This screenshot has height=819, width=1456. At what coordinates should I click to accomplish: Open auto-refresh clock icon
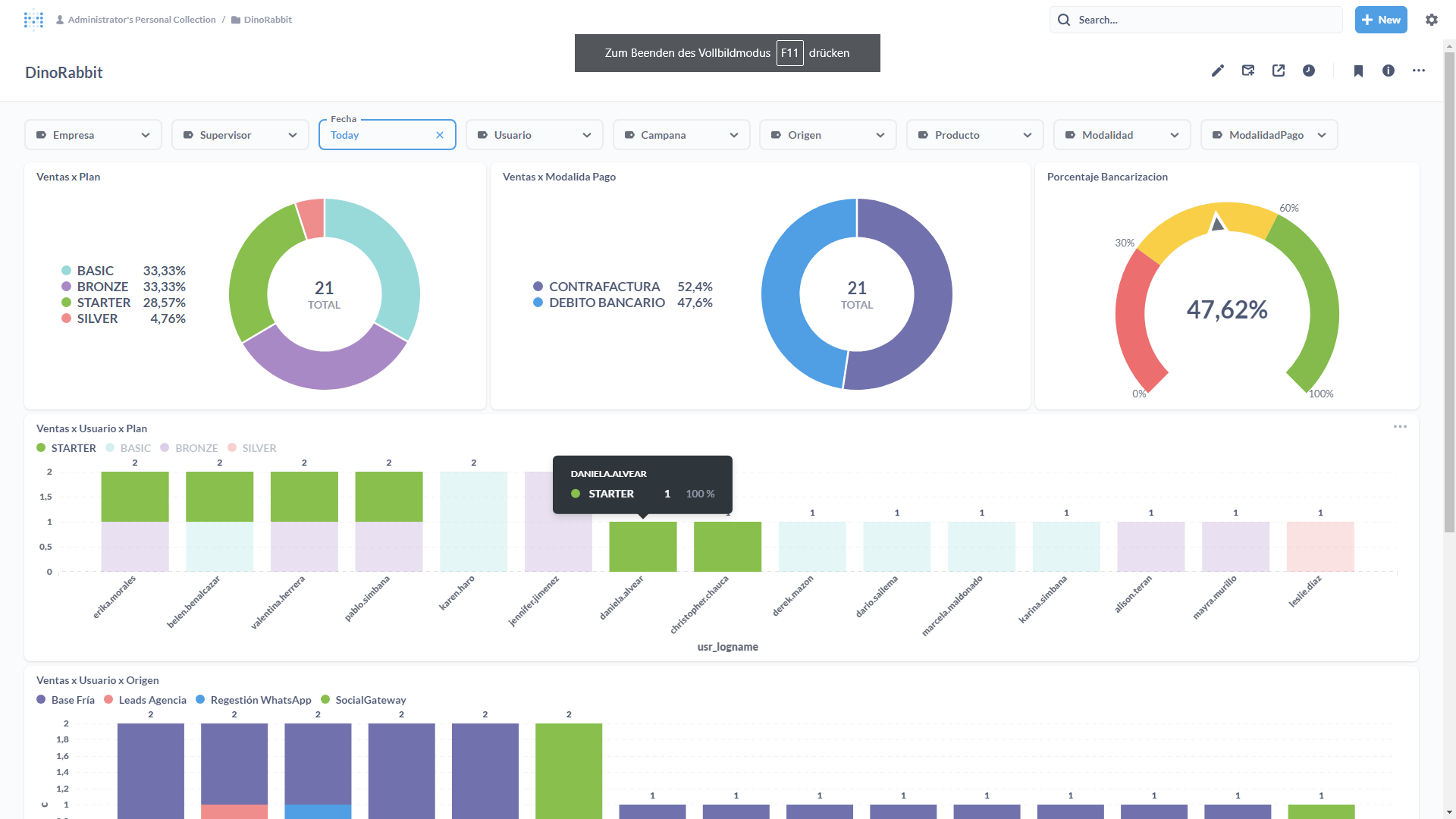click(1309, 71)
